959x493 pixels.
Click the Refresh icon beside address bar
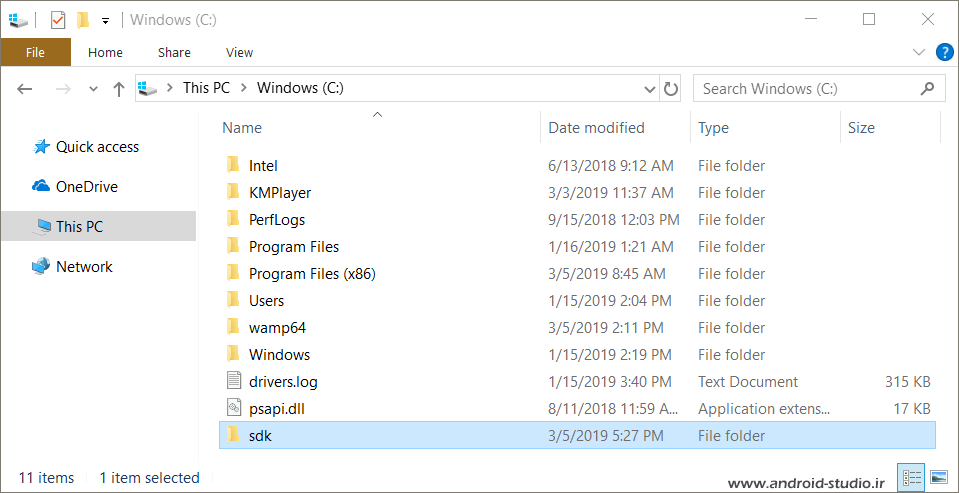[x=671, y=89]
